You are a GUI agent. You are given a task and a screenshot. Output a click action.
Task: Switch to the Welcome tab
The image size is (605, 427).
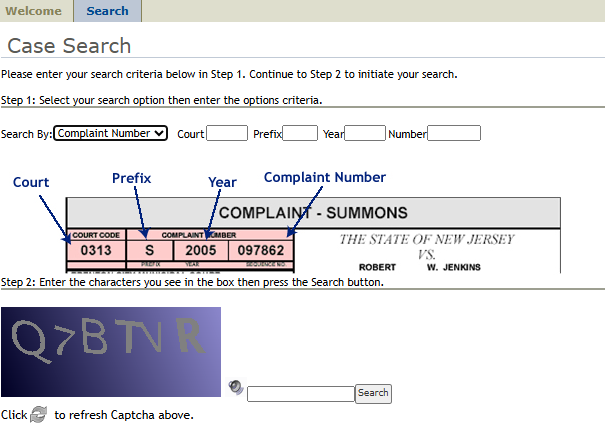[x=36, y=11]
